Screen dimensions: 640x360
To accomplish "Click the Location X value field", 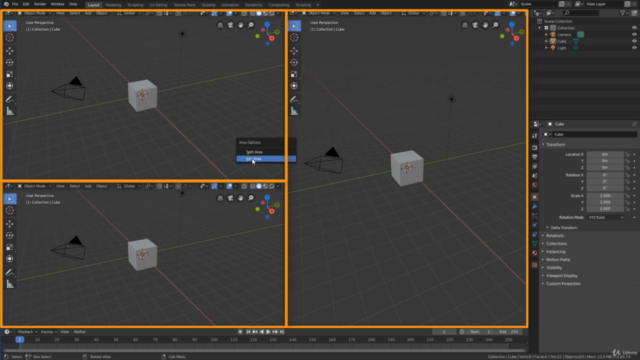I will (x=605, y=154).
